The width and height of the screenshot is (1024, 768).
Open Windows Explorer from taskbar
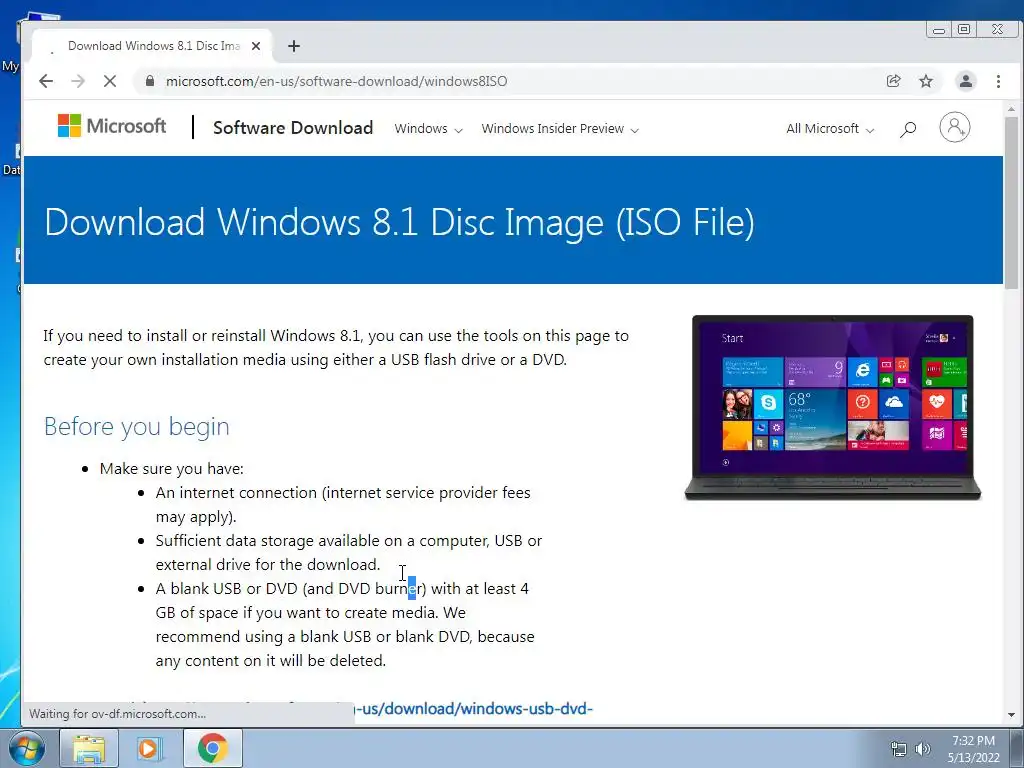click(89, 748)
